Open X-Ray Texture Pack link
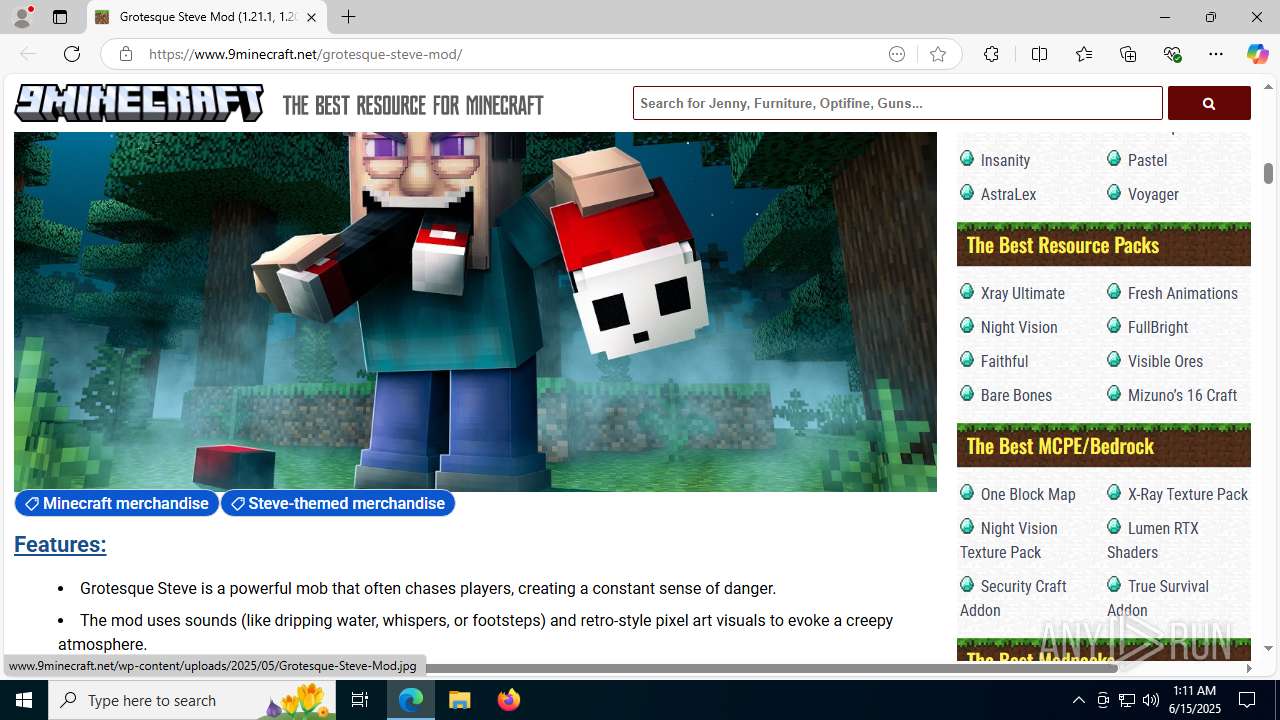This screenshot has height=720, width=1280. tap(1187, 494)
